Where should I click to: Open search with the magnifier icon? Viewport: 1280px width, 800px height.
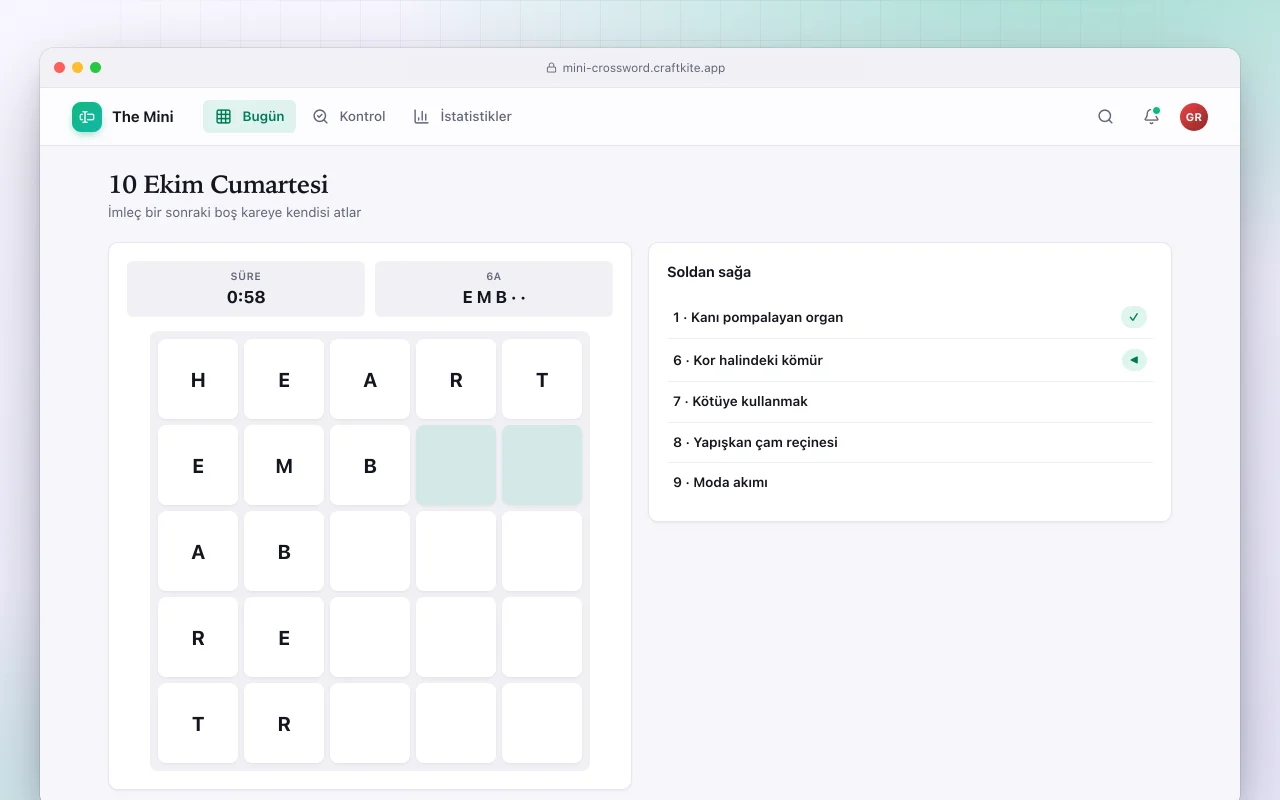pyautogui.click(x=1105, y=117)
